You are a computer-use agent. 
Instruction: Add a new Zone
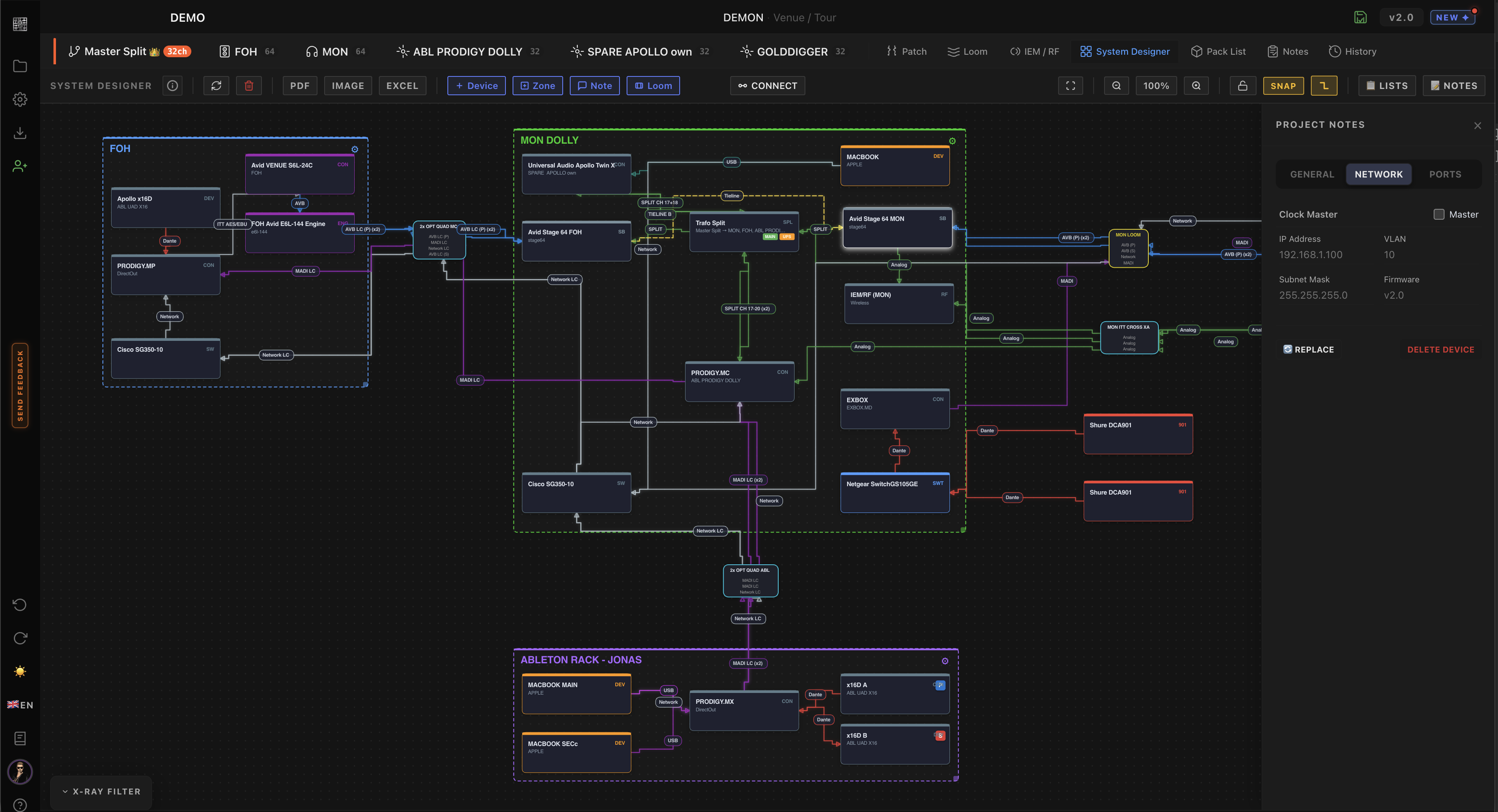coord(537,86)
